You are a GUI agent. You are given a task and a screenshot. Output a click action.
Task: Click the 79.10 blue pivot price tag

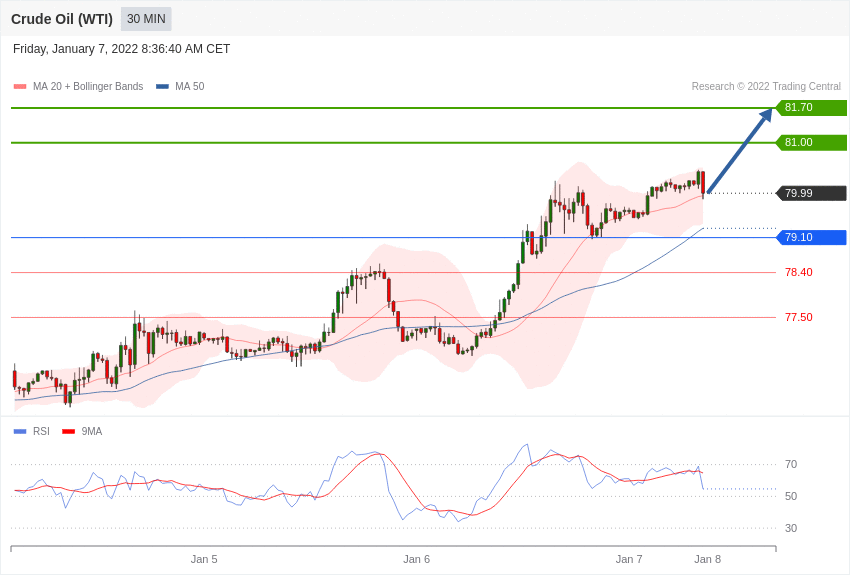[812, 237]
